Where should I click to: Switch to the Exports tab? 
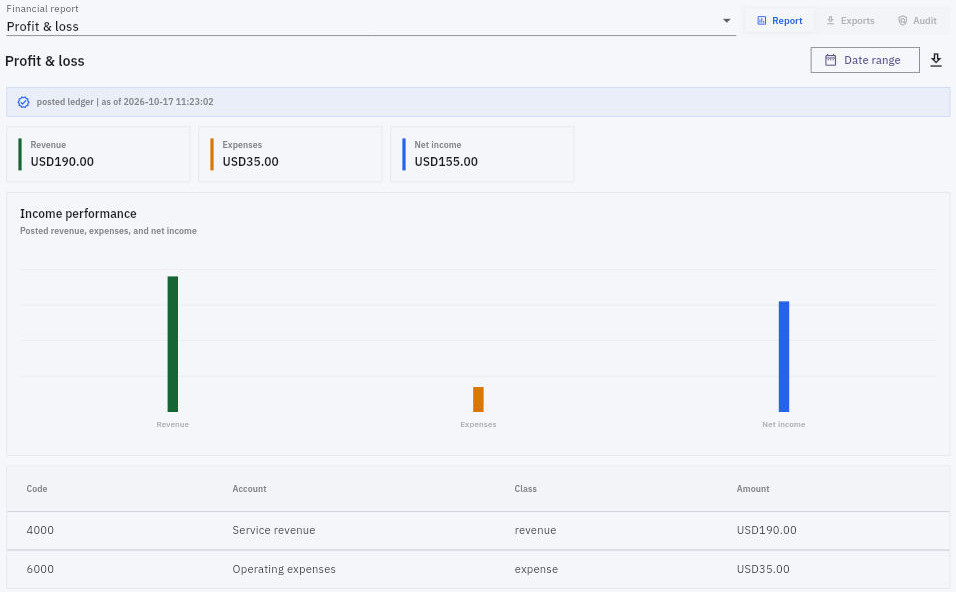click(850, 21)
